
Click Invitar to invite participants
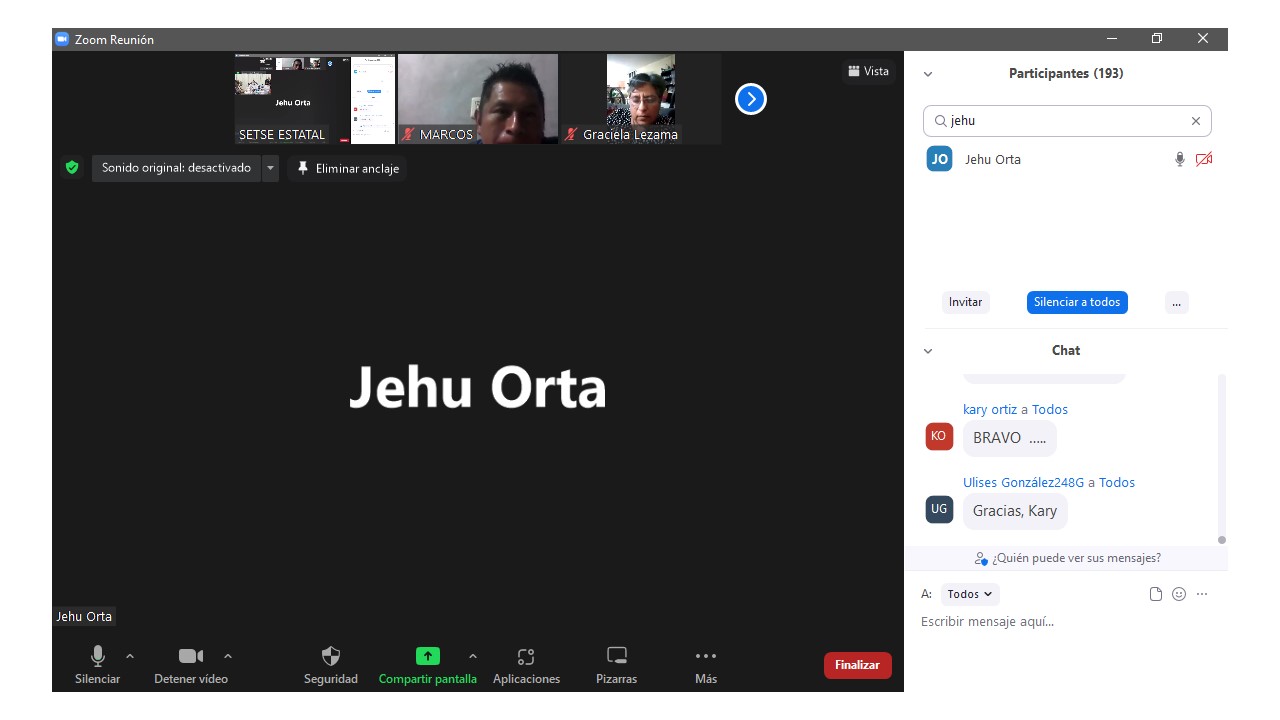coord(966,302)
